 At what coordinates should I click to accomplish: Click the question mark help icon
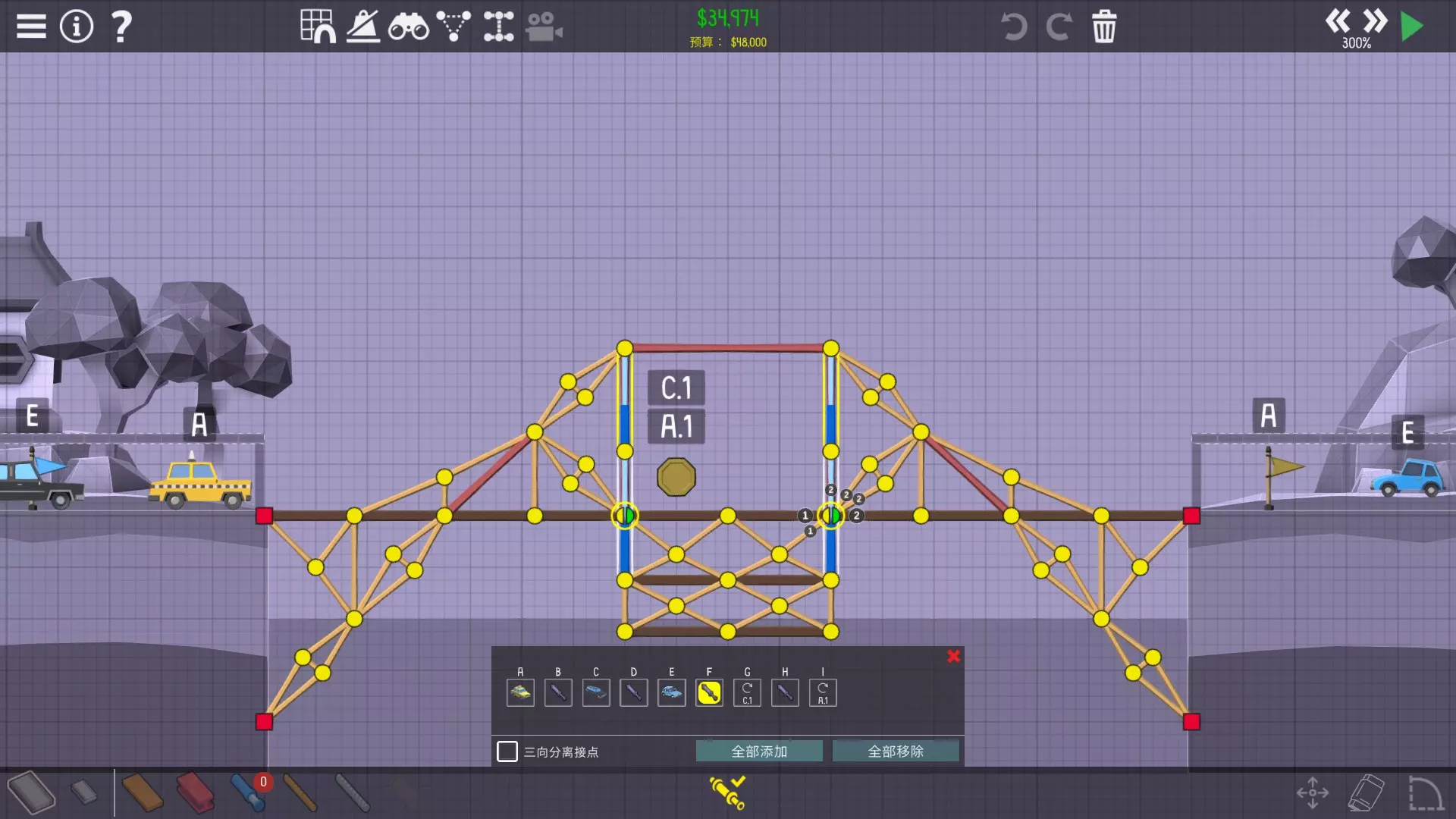click(121, 27)
